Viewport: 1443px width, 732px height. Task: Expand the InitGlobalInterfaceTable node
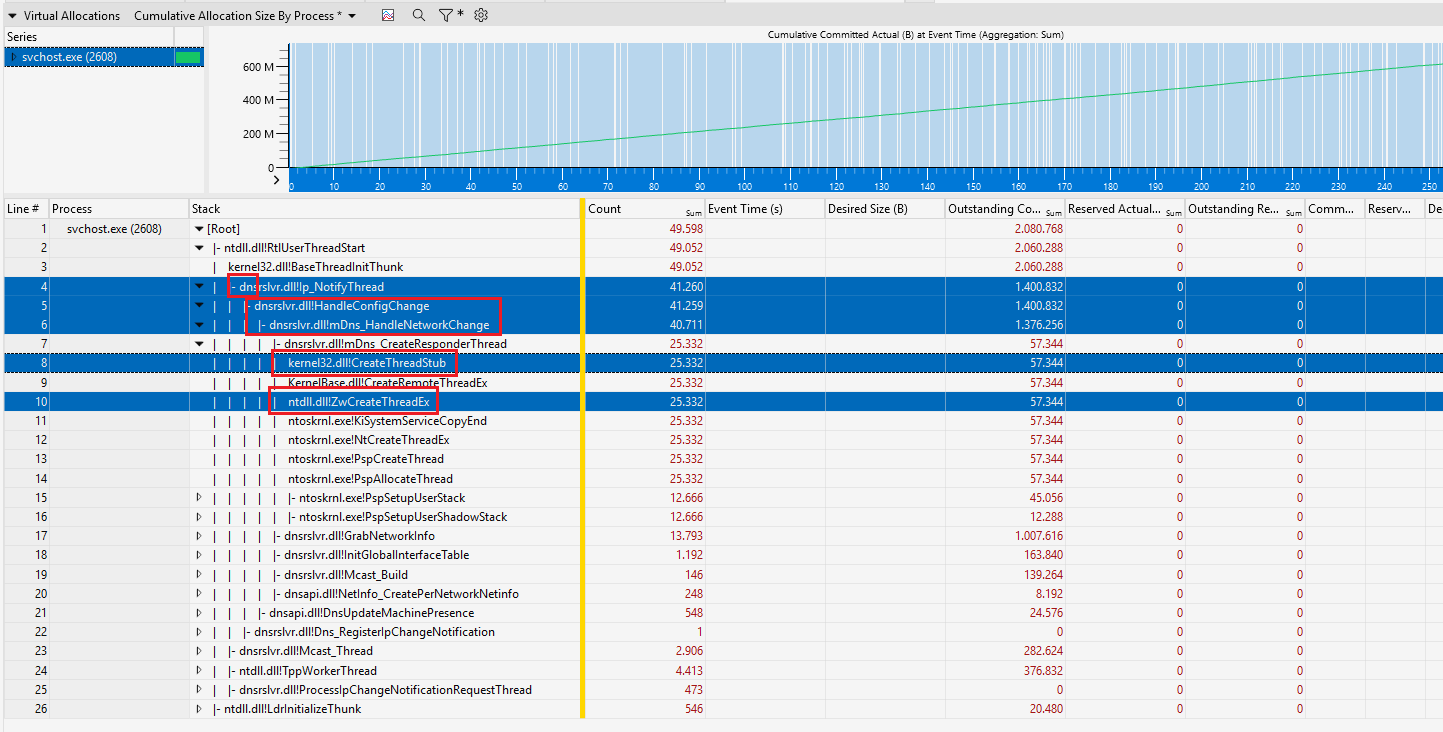coord(199,555)
